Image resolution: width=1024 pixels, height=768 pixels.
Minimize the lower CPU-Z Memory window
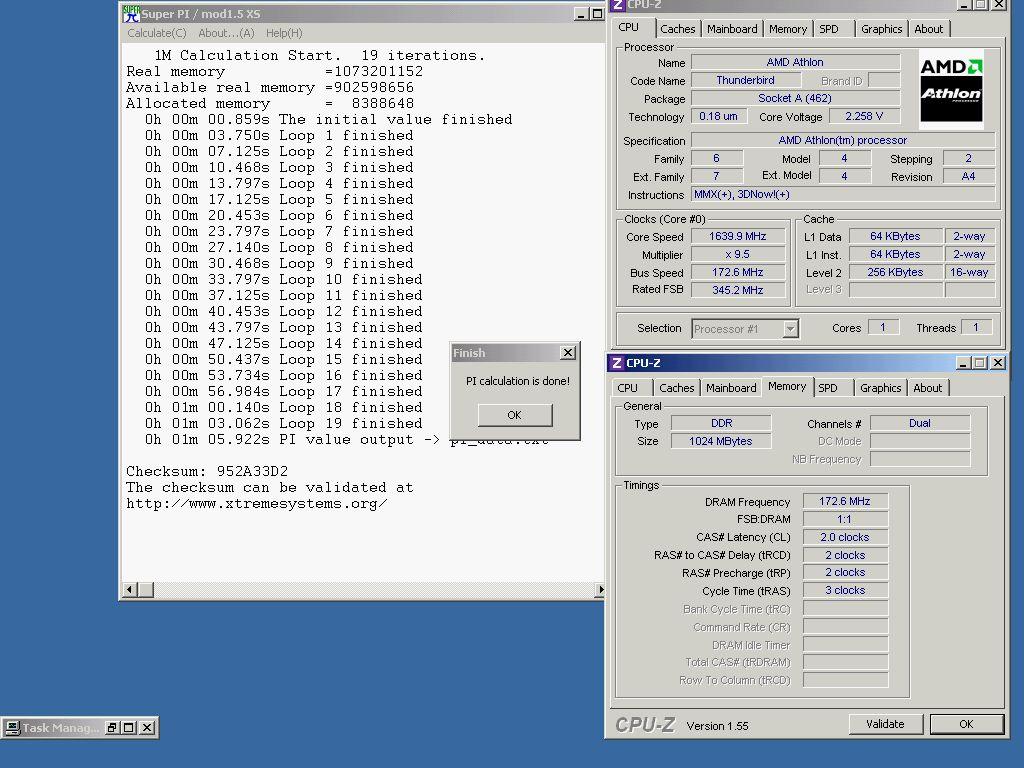[963, 362]
